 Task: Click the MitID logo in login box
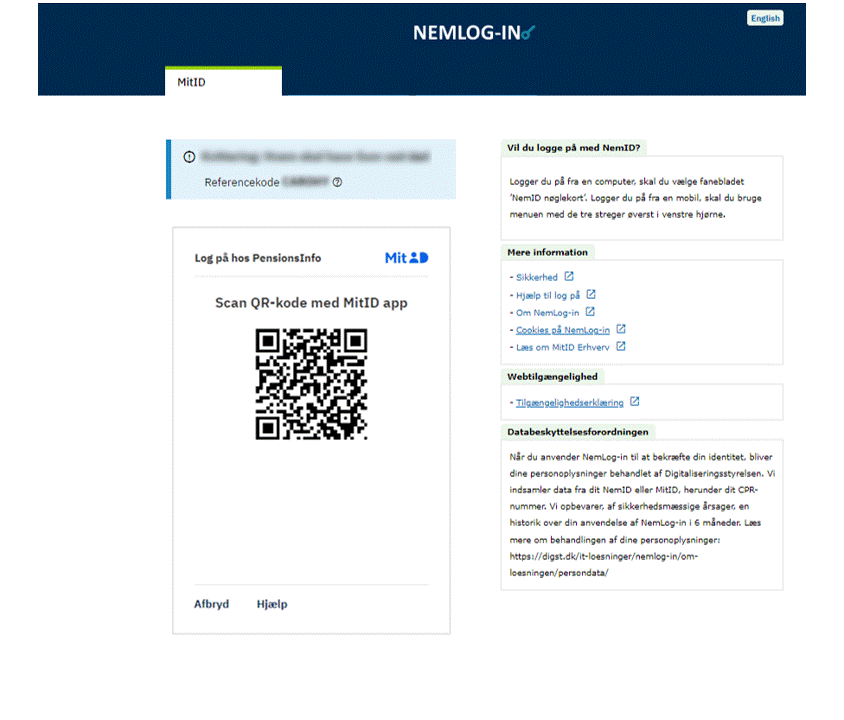coord(407,258)
